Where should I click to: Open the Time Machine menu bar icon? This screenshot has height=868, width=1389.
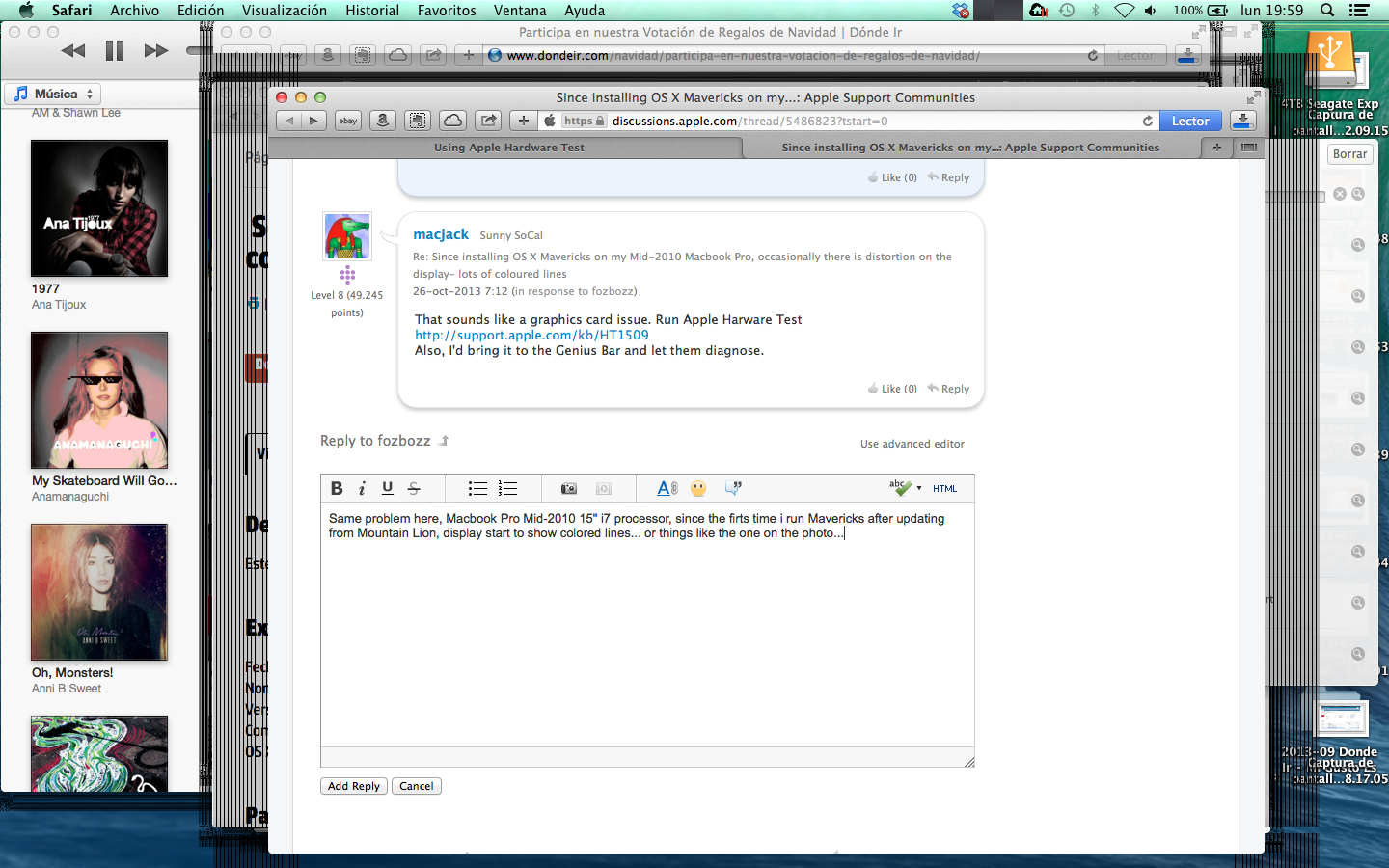pyautogui.click(x=1067, y=11)
